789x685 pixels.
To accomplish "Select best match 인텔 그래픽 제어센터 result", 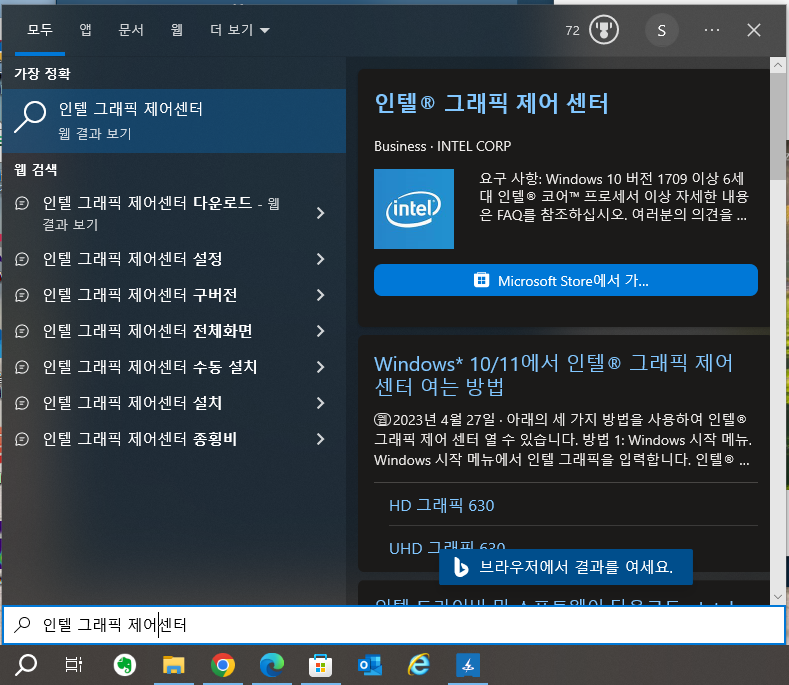I will coord(174,121).
